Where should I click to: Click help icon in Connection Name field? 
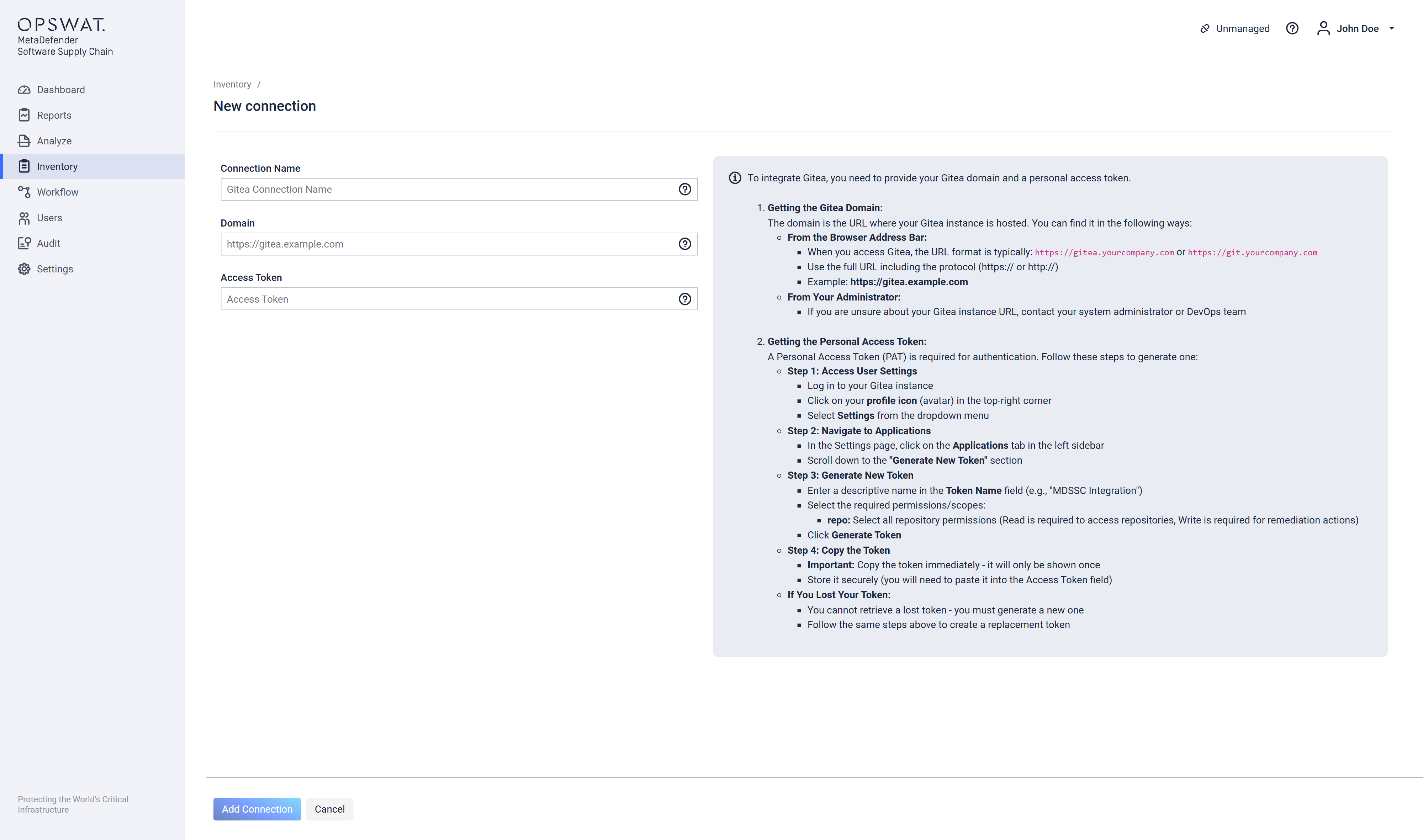coord(684,190)
